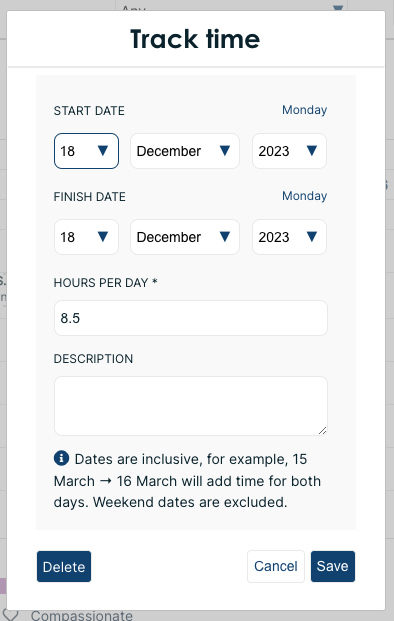
Task: Click the arrow icon of finish day select
Action: pyautogui.click(x=103, y=236)
